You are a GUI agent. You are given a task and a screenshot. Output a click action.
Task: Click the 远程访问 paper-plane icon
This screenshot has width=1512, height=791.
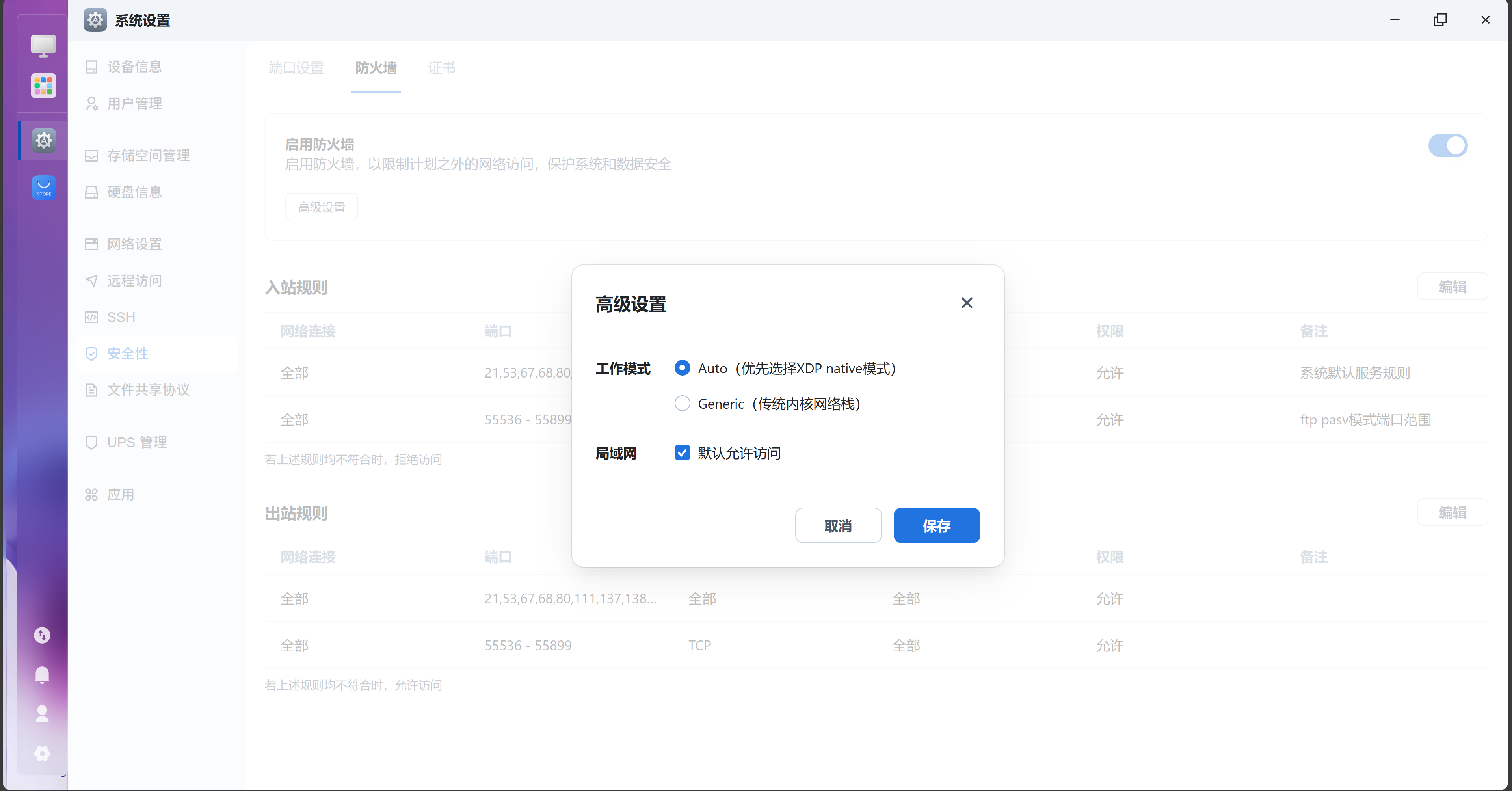click(91, 281)
